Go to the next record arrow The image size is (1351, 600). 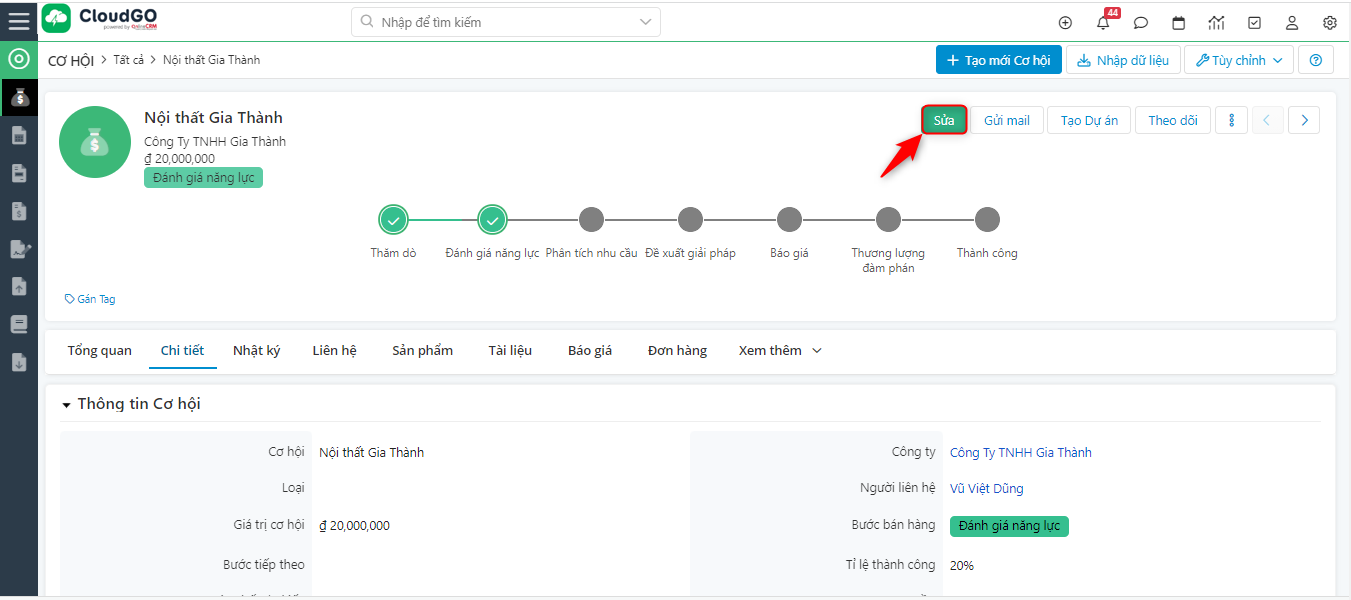pyautogui.click(x=1303, y=120)
